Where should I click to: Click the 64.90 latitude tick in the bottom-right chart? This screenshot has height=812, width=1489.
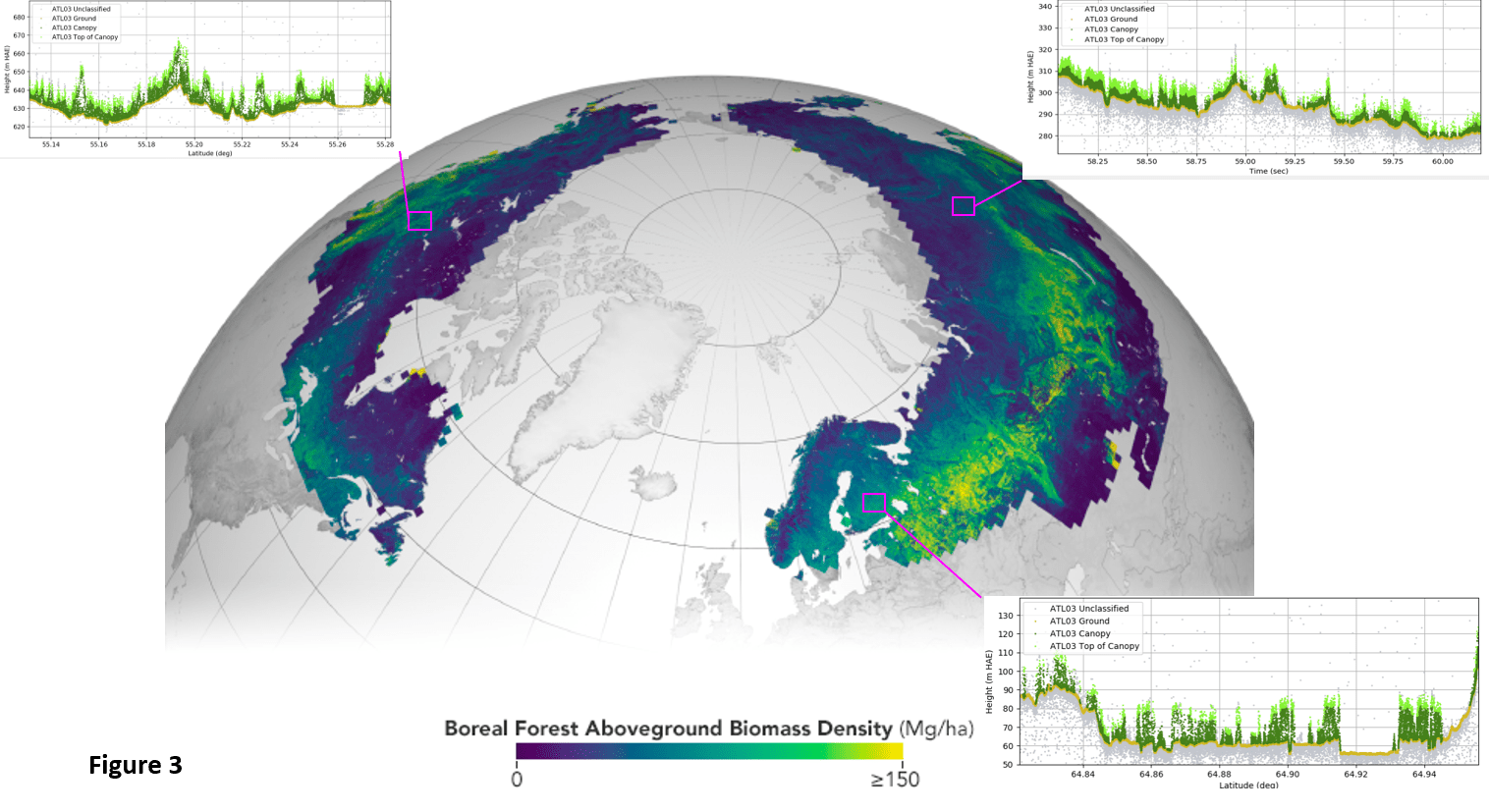(1288, 774)
